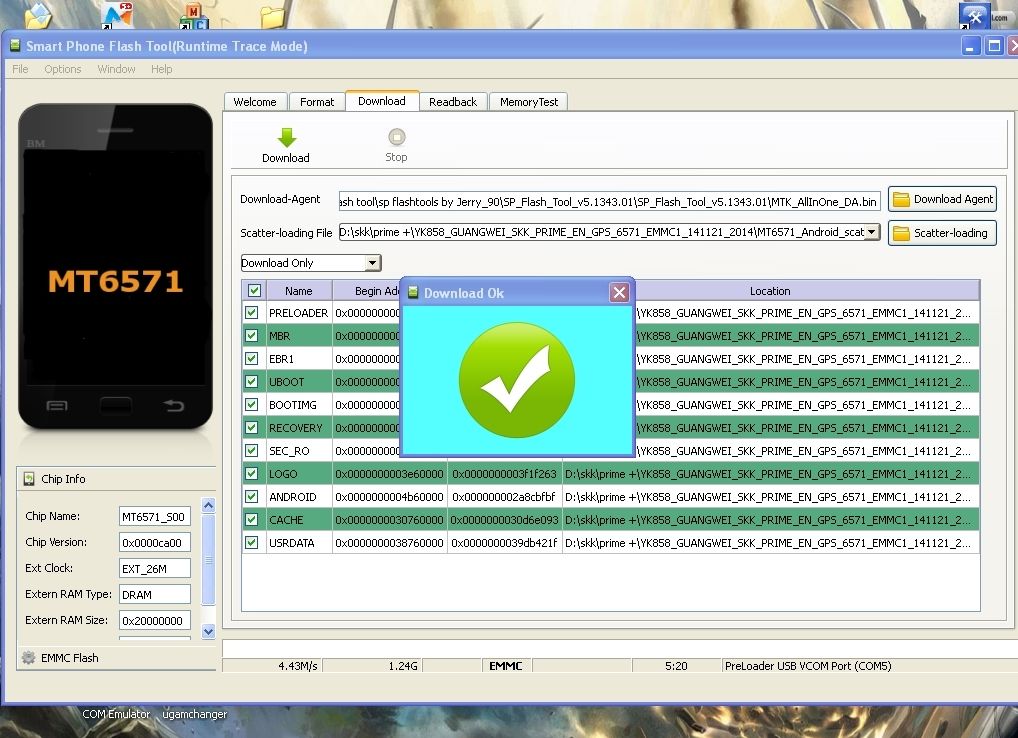The width and height of the screenshot is (1018, 738).
Task: Click the Chip Info panel icon
Action: click(29, 479)
